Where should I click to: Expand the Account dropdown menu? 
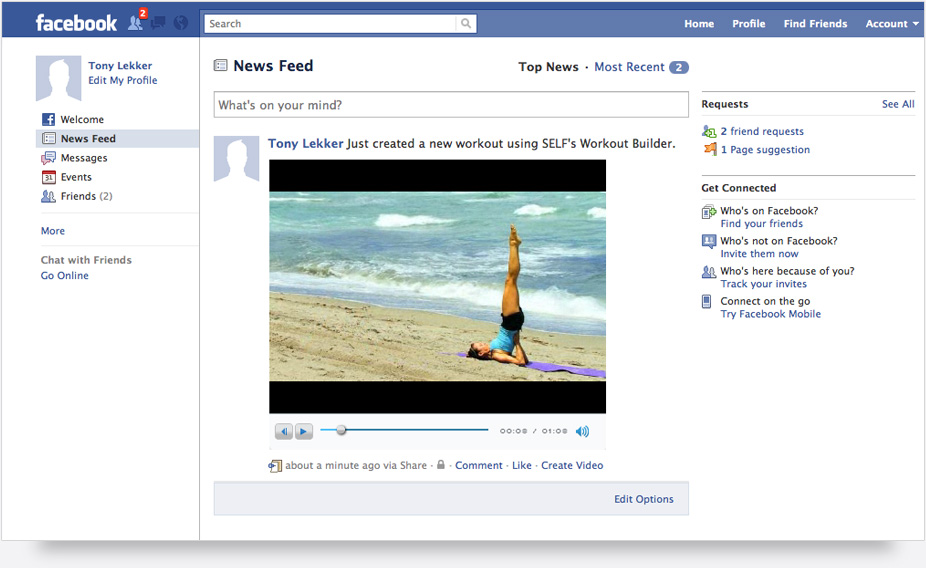coord(892,24)
